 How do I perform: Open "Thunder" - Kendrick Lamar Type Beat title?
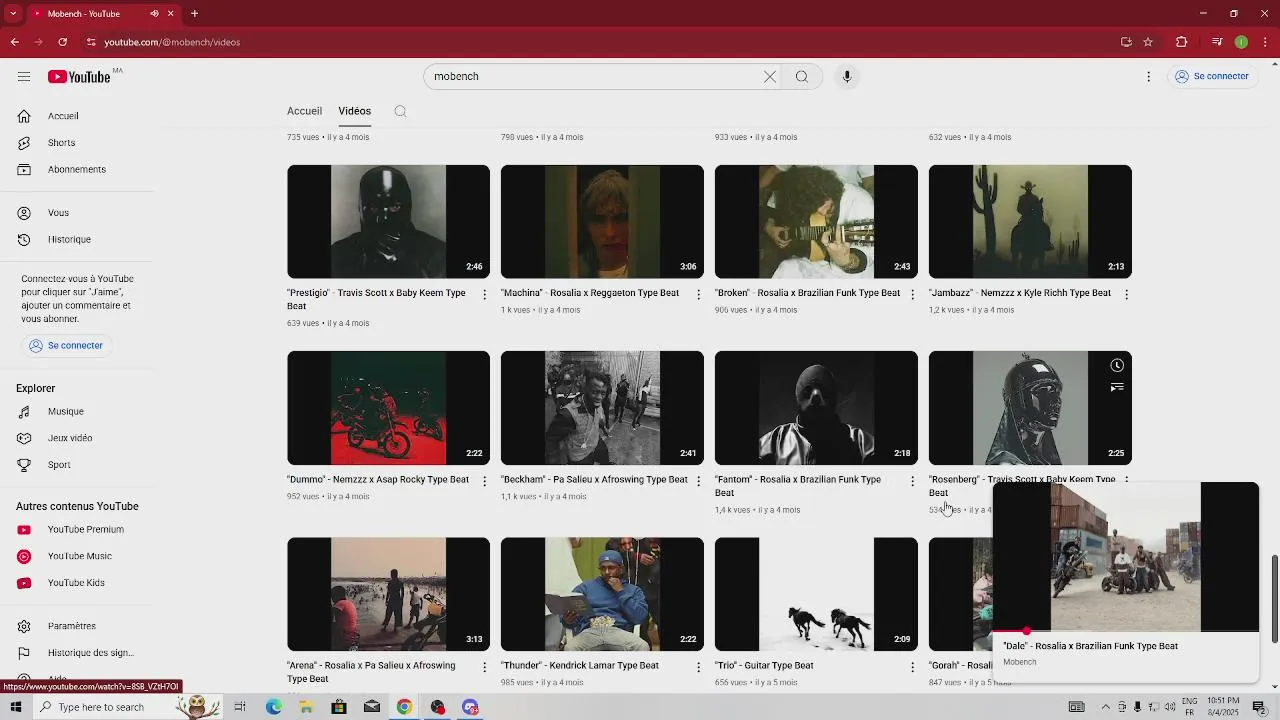(x=580, y=666)
